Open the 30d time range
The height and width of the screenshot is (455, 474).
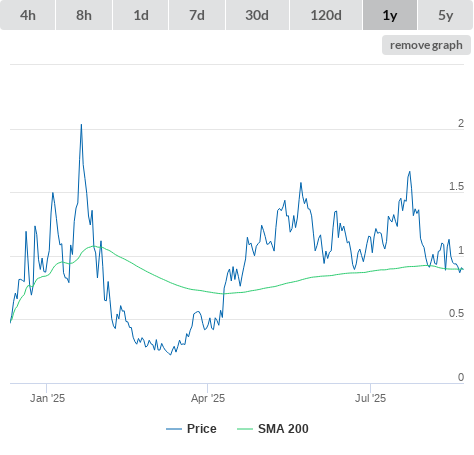tap(257, 15)
